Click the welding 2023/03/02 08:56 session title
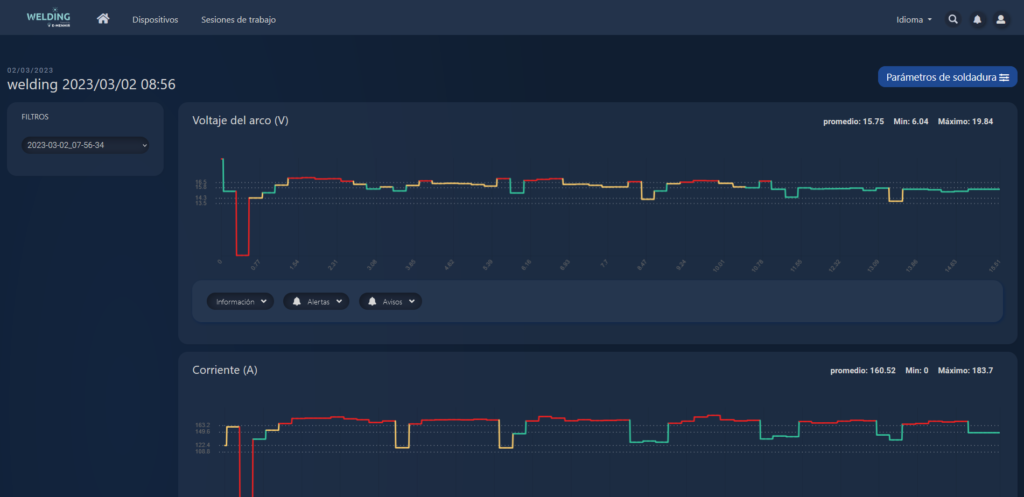1024x497 pixels. (x=91, y=85)
